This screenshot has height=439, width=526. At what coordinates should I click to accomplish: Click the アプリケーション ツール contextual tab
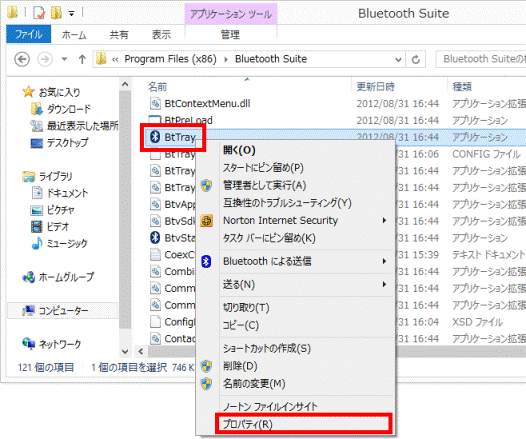click(231, 14)
